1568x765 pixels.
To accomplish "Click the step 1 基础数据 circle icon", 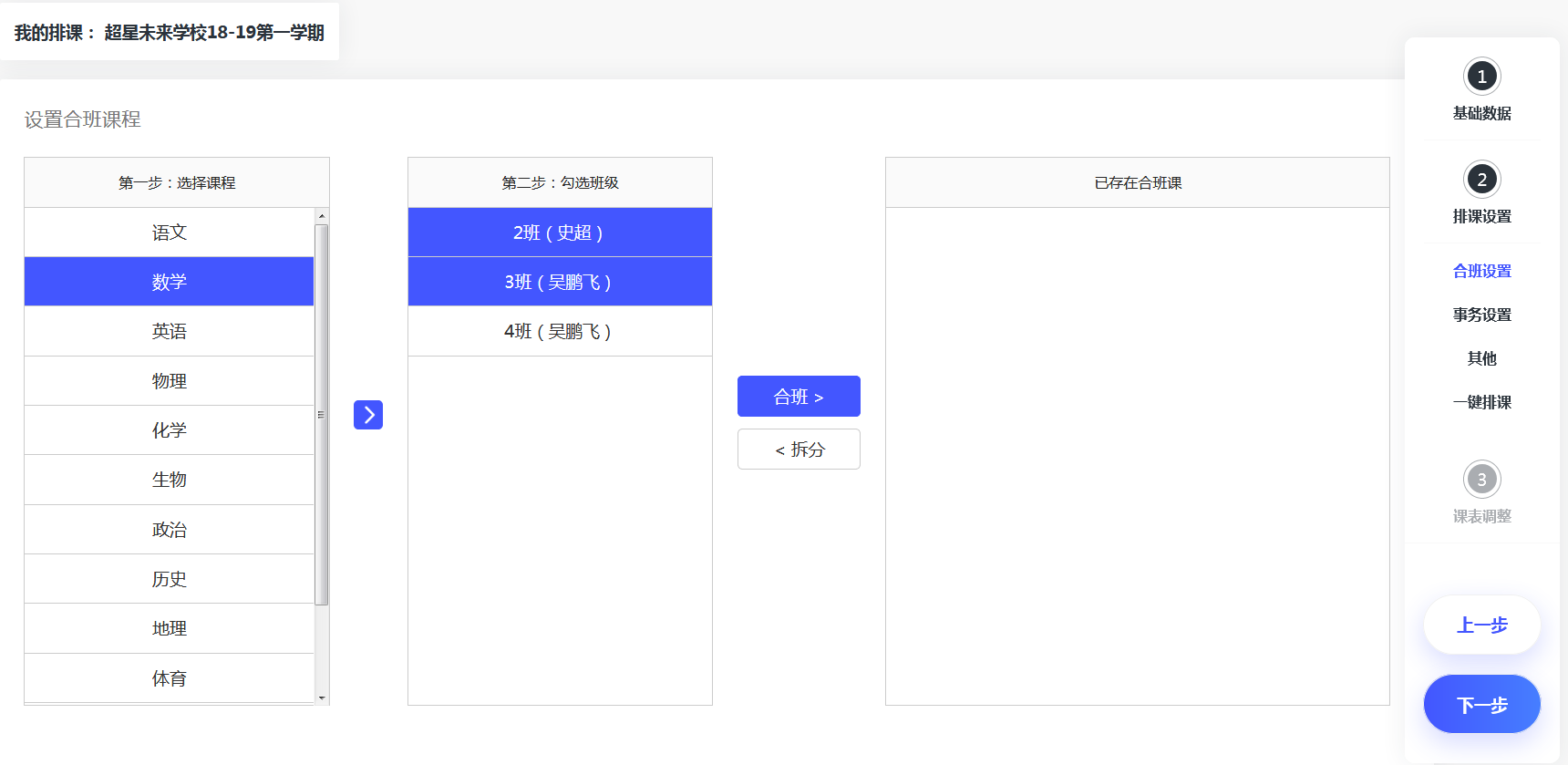I will [x=1481, y=77].
